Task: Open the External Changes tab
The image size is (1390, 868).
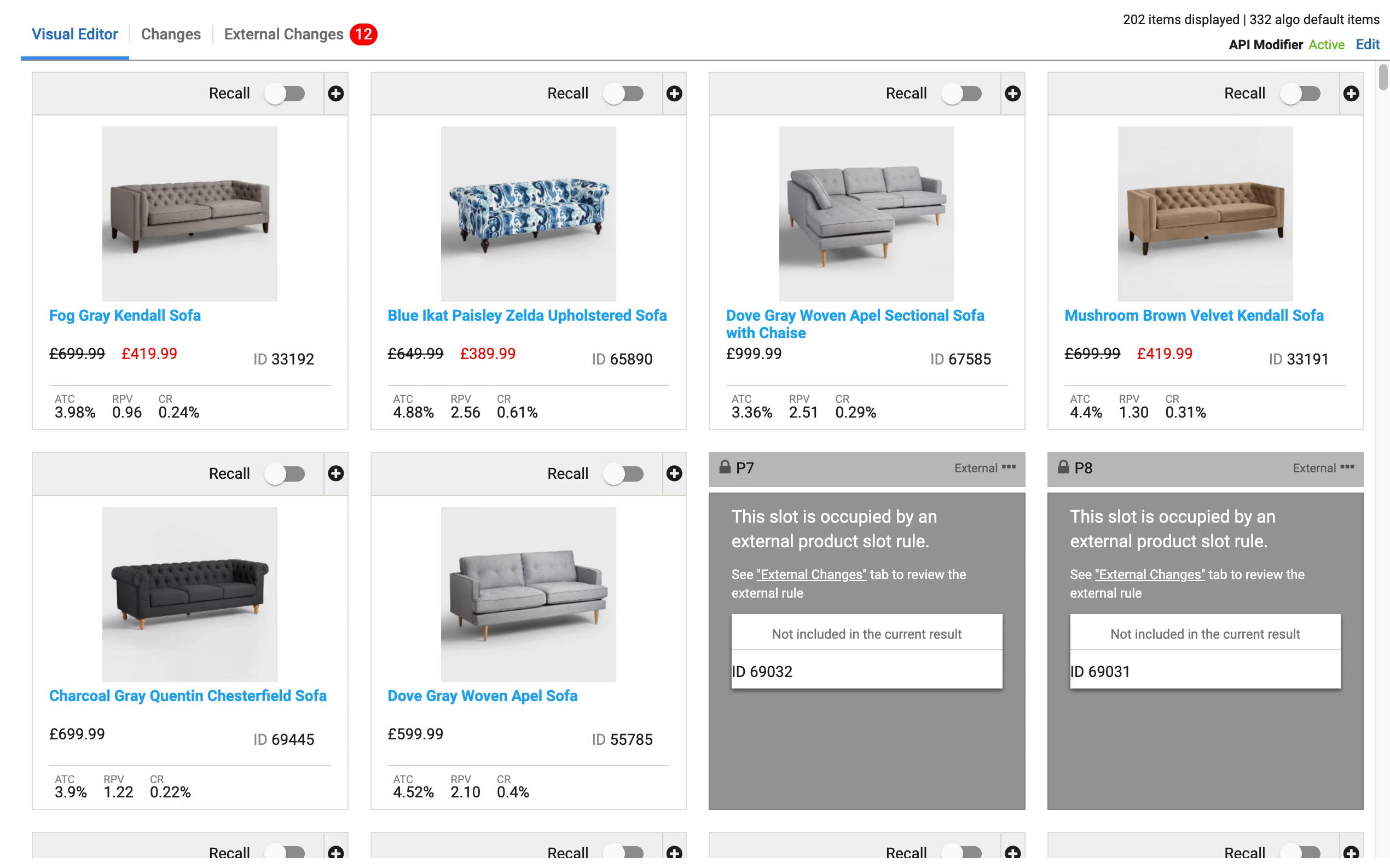Action: pos(283,34)
